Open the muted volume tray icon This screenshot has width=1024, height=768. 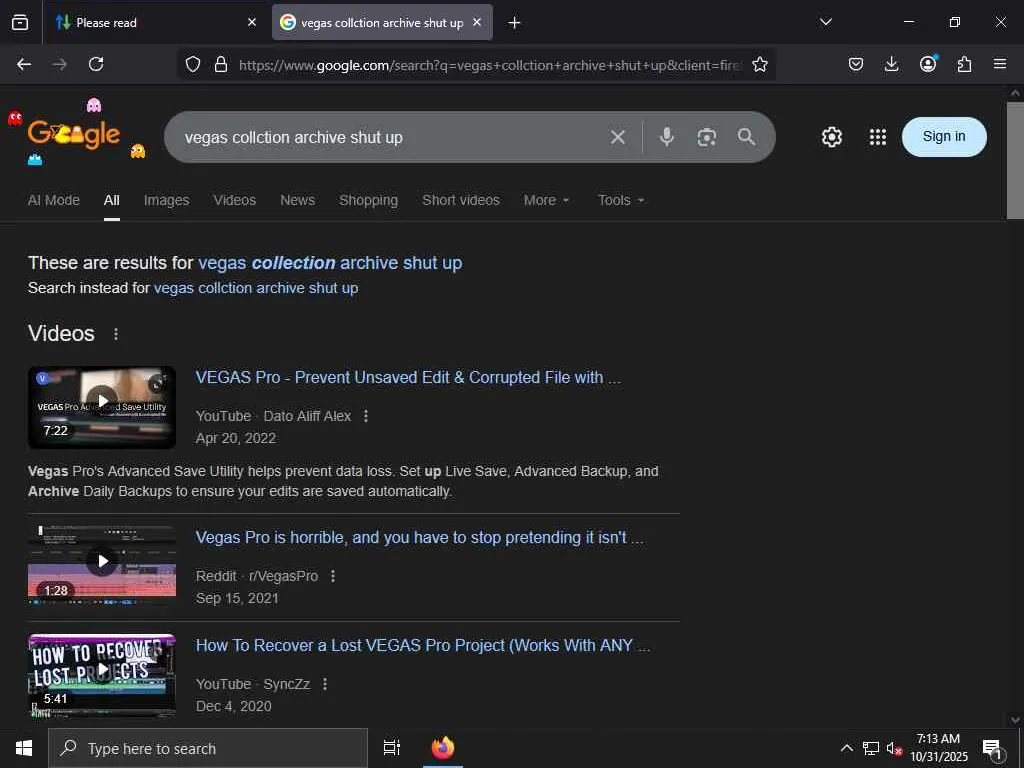[x=893, y=748]
